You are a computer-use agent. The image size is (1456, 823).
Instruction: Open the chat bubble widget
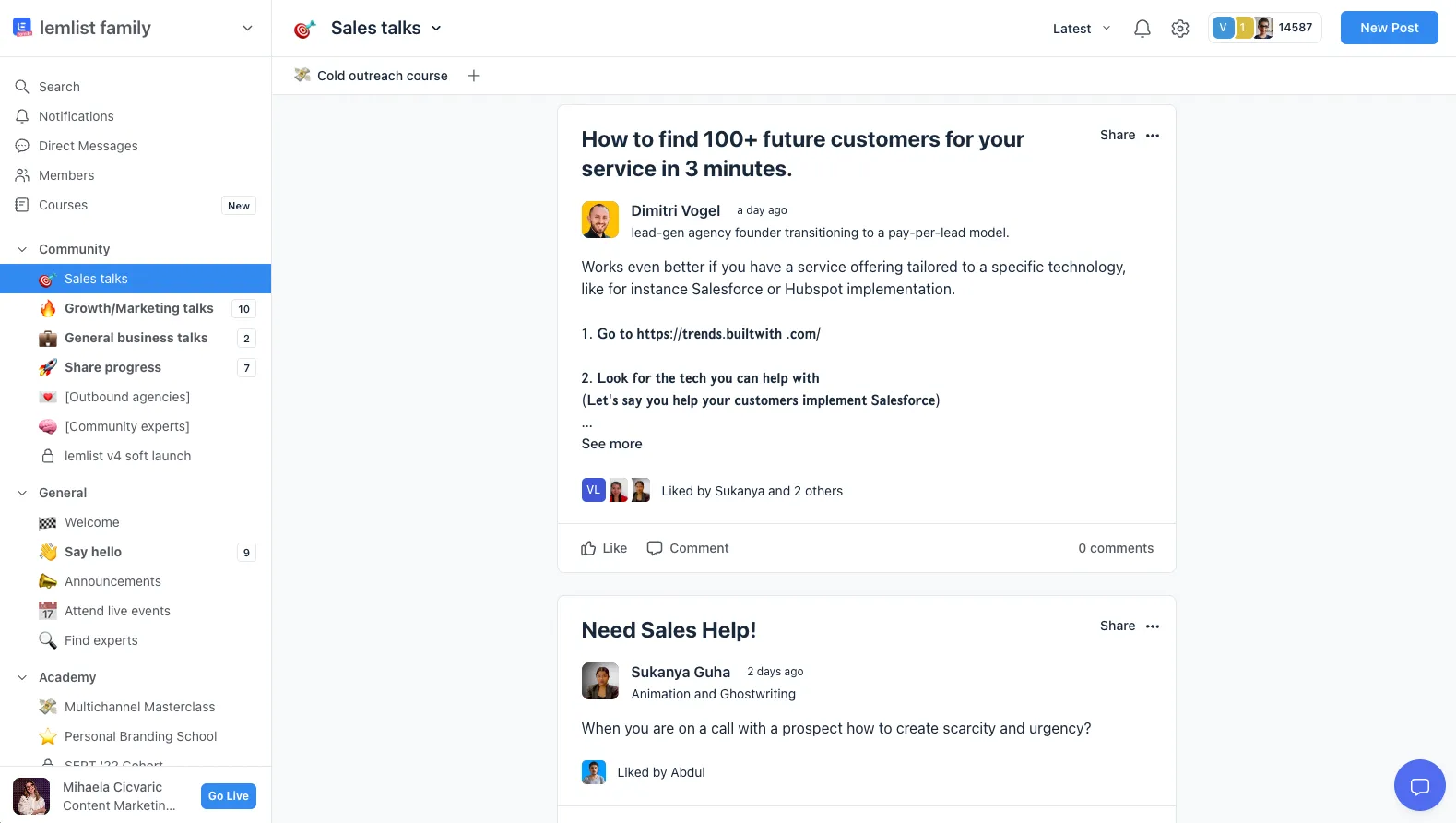click(1419, 785)
